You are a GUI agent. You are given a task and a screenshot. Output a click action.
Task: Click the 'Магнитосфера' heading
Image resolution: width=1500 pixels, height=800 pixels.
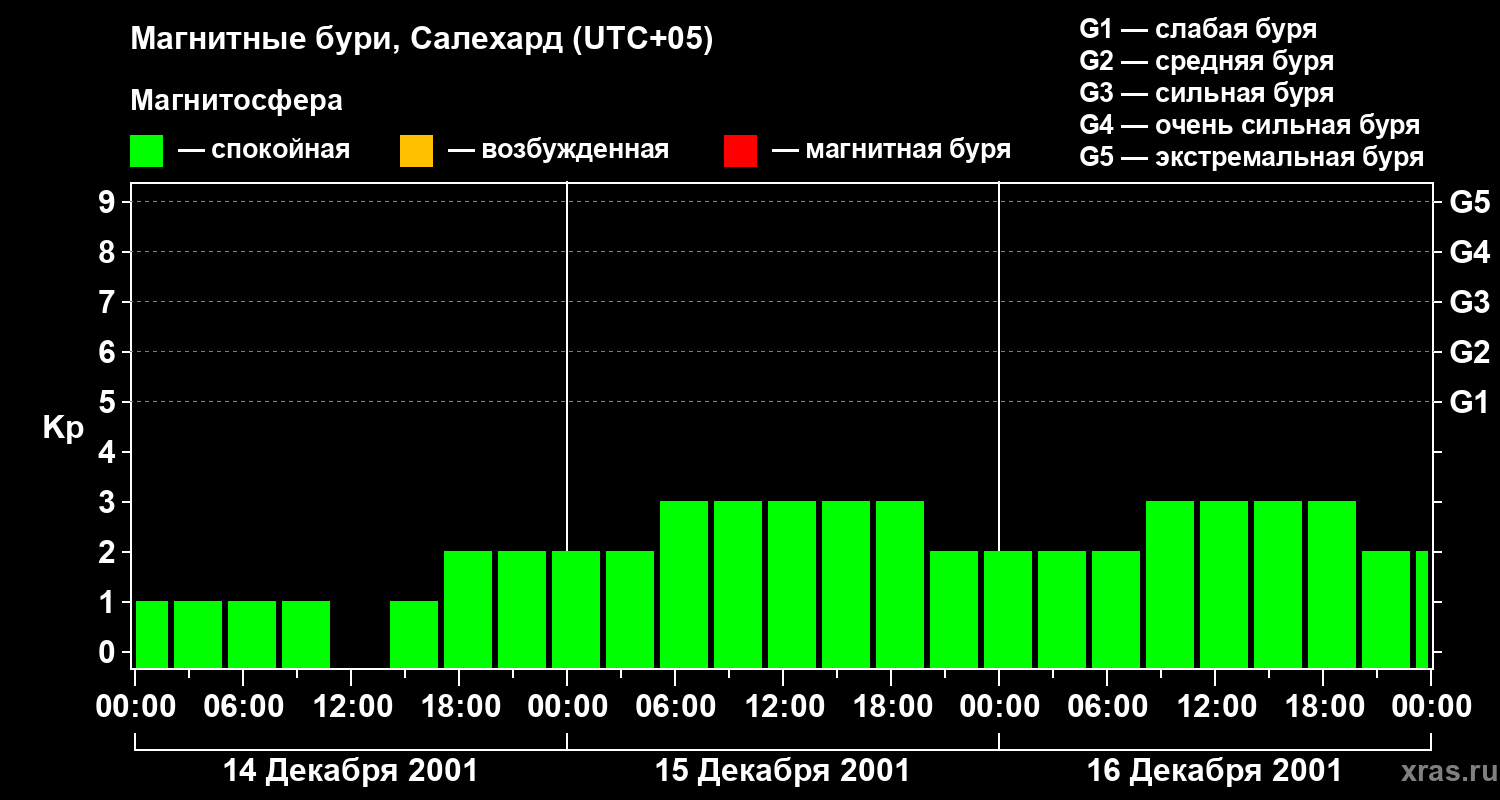pyautogui.click(x=236, y=101)
